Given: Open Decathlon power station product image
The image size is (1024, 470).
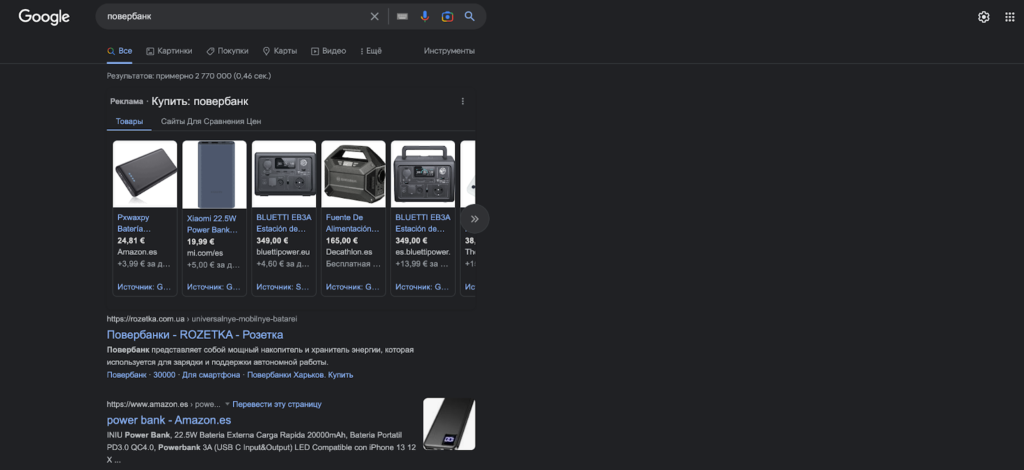Looking at the screenshot, I should pos(353,174).
